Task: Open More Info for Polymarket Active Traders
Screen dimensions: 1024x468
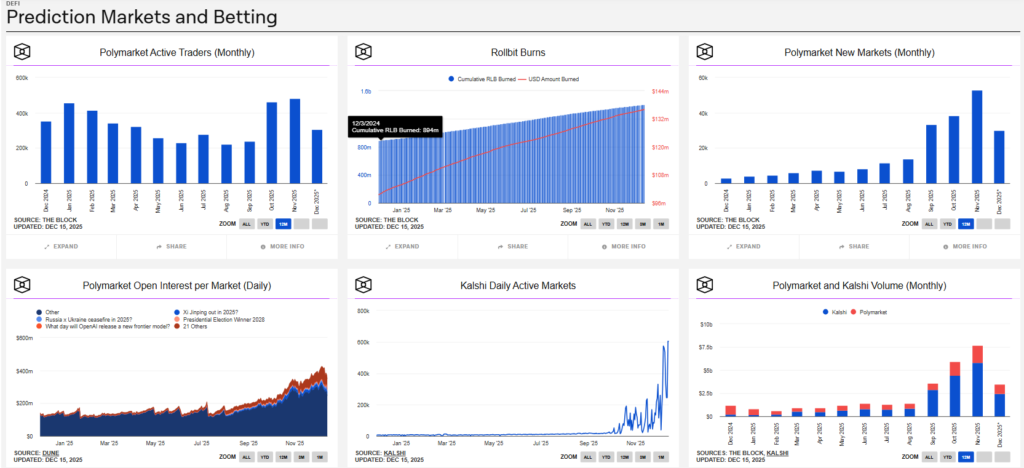Action: click(x=282, y=247)
